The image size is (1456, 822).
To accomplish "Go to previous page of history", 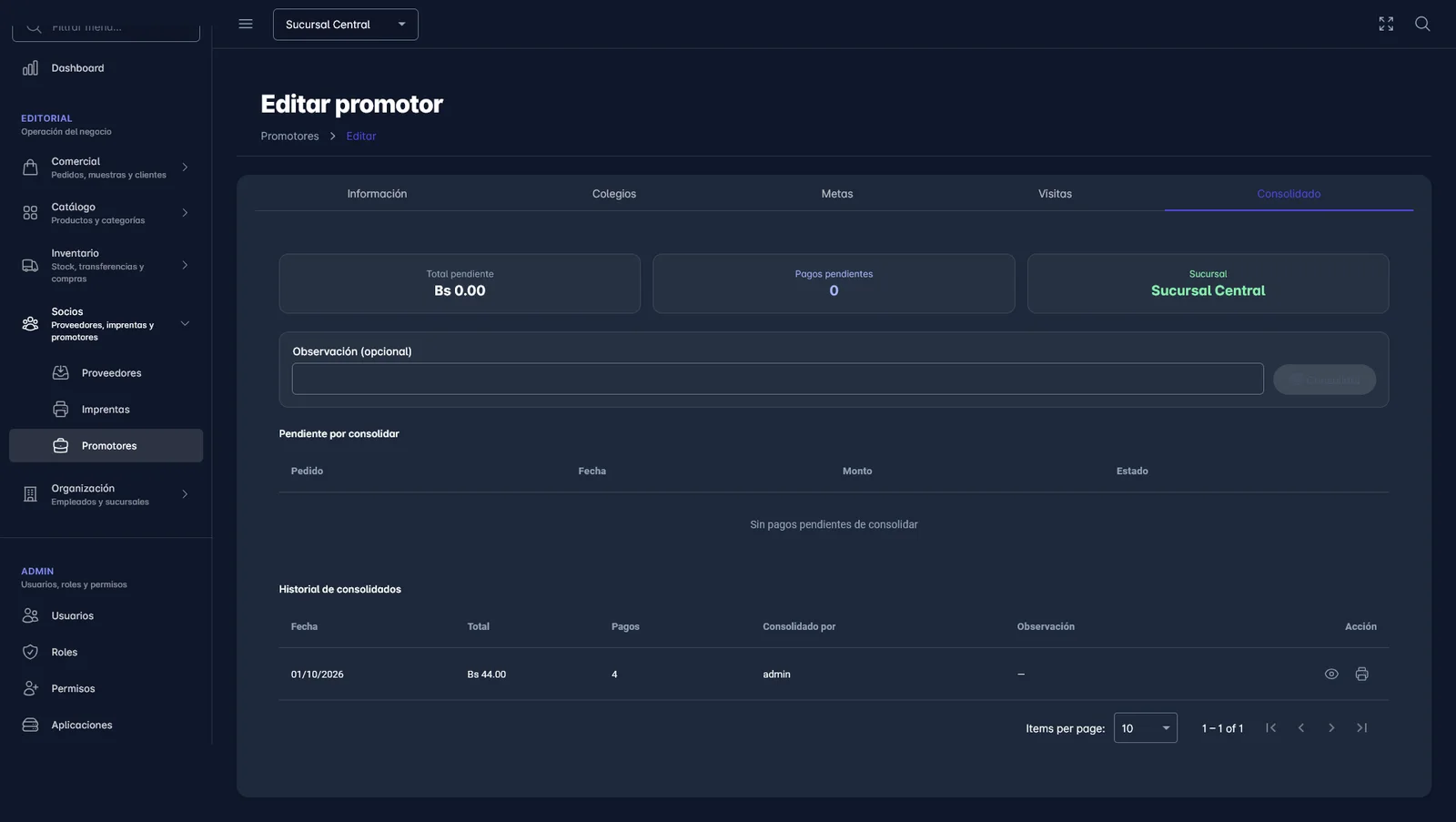I will pos(1301,728).
